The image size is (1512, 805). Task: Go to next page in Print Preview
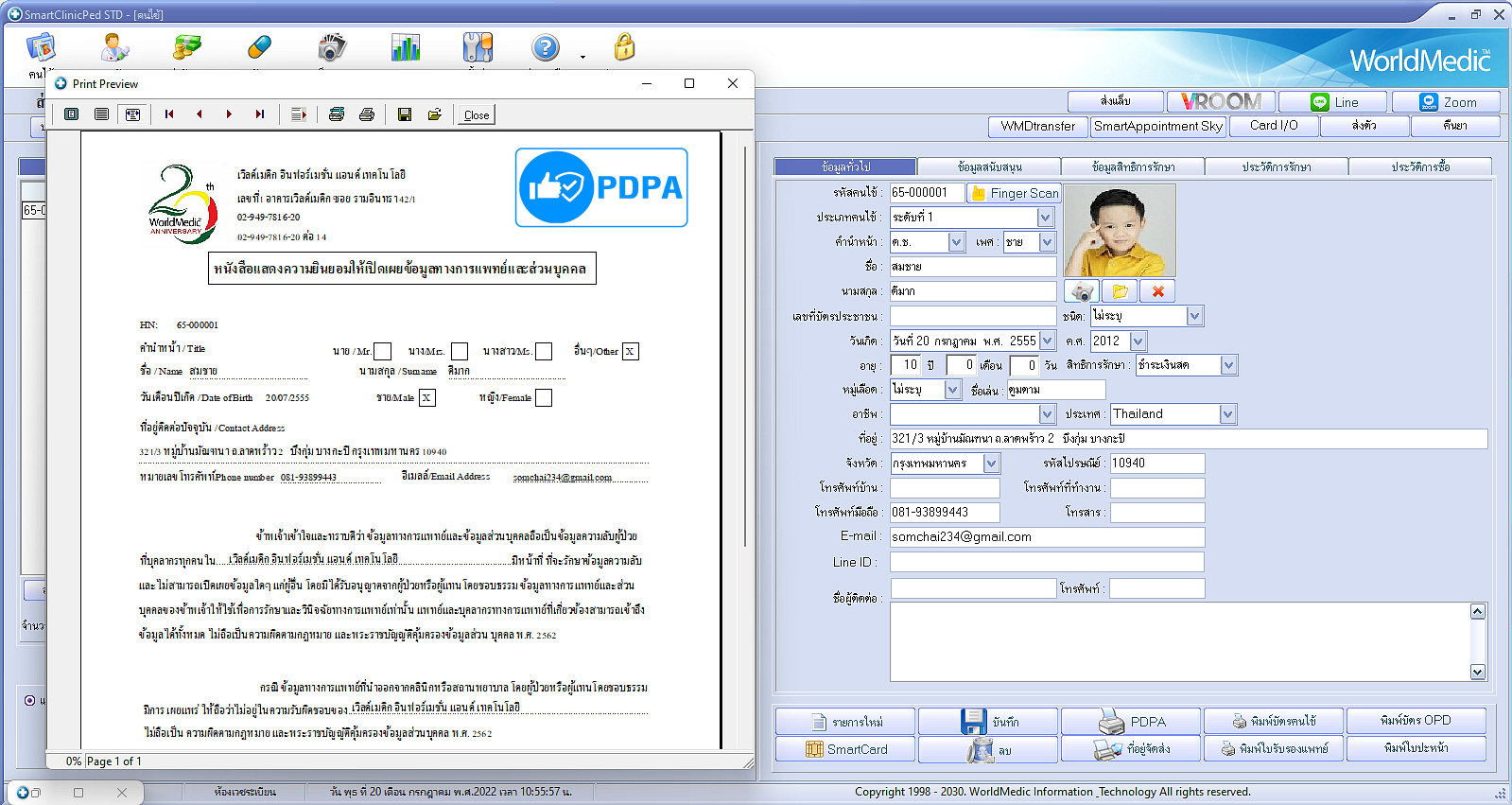229,114
